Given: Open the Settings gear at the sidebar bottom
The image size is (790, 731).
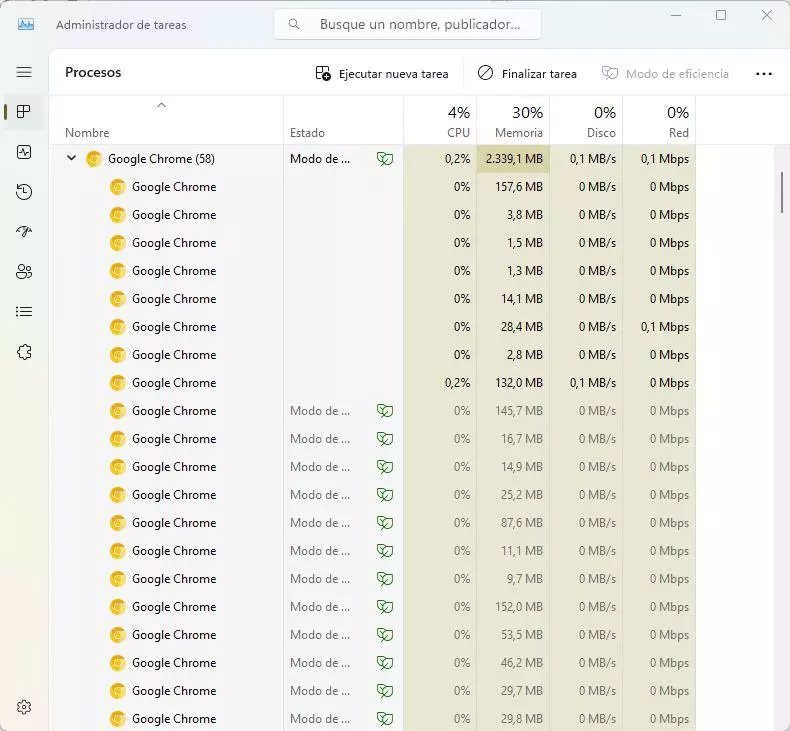Looking at the screenshot, I should point(24,707).
